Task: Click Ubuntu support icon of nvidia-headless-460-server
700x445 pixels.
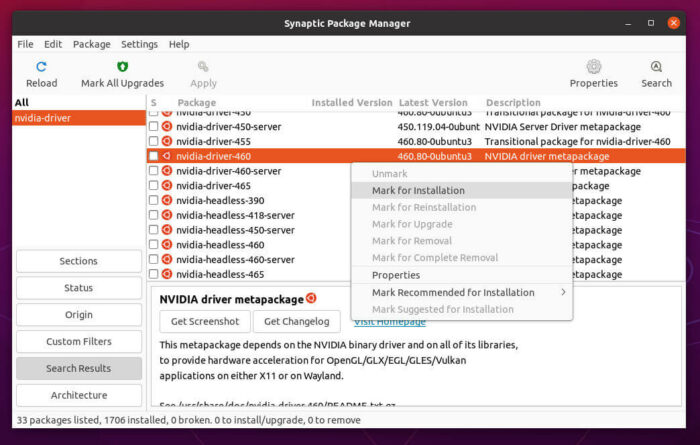Action: click(167, 259)
